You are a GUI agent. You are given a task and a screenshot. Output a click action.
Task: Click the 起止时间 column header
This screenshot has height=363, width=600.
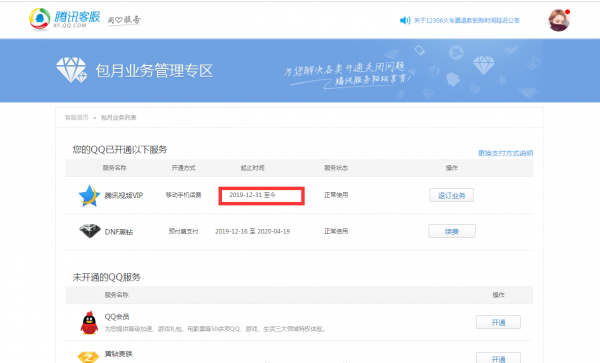253,168
